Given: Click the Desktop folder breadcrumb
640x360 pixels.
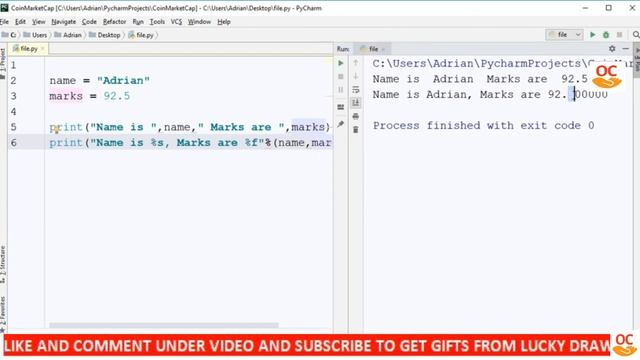Looking at the screenshot, I should click(104, 35).
